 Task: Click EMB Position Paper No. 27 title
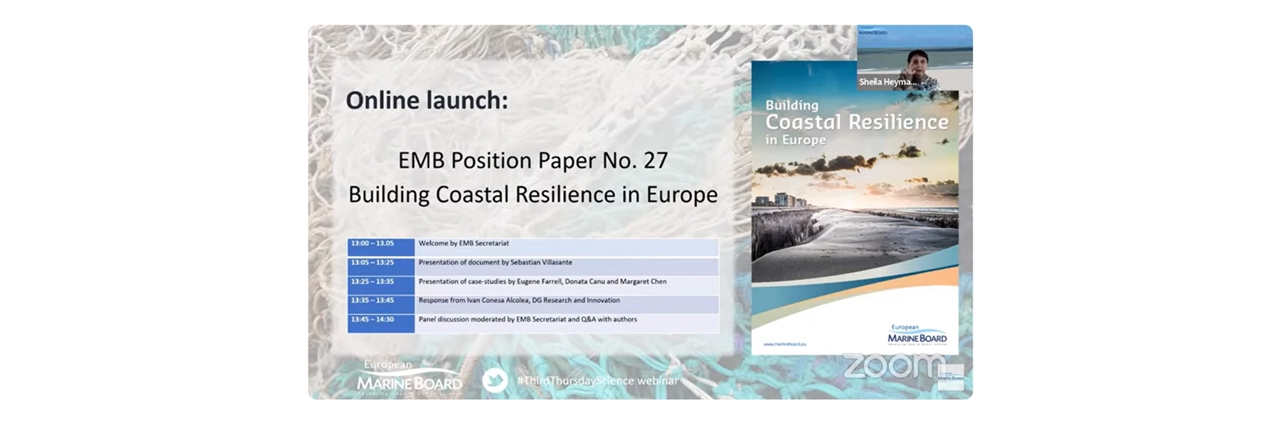(x=532, y=160)
